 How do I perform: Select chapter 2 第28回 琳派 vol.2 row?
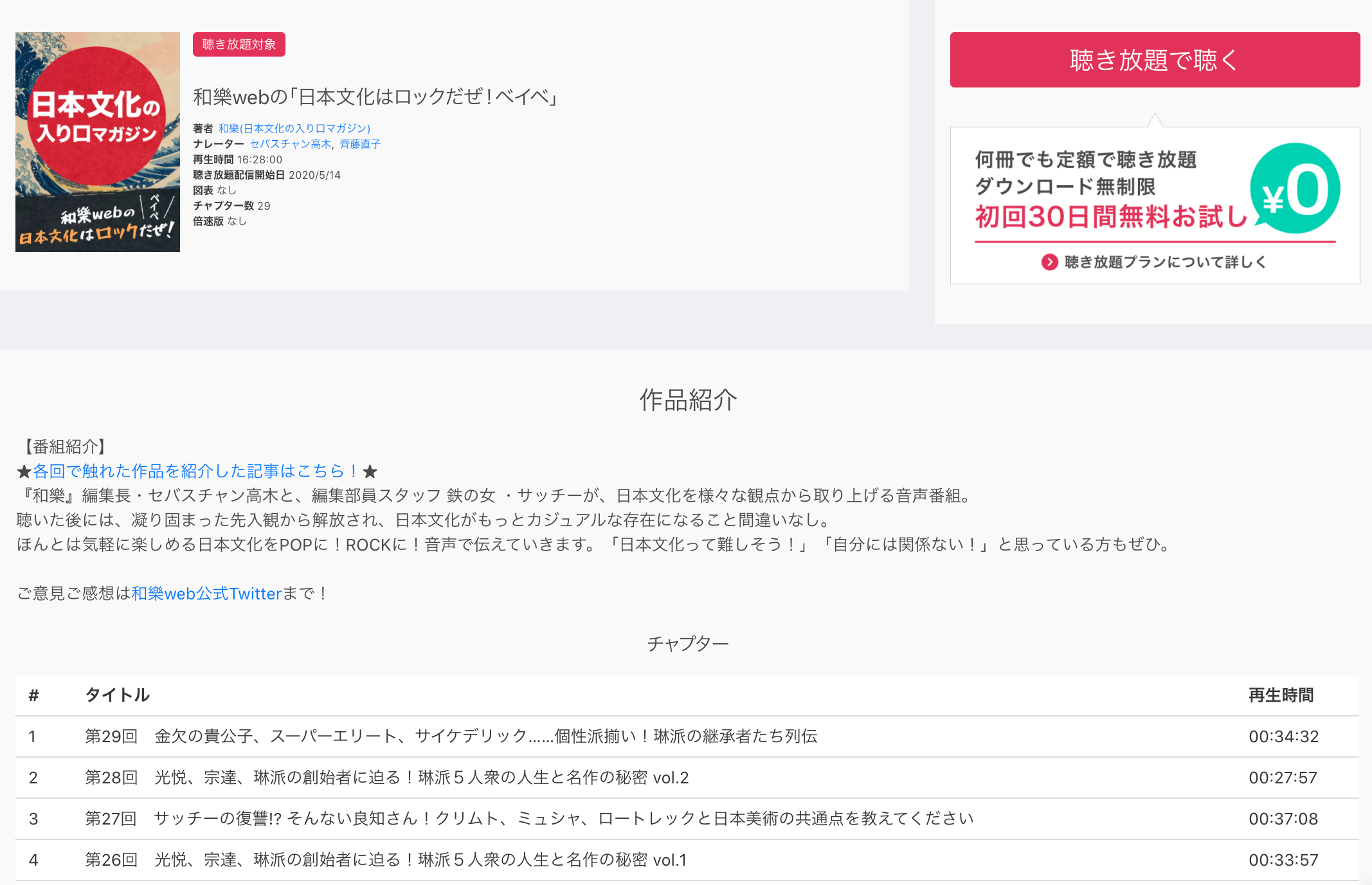[386, 778]
